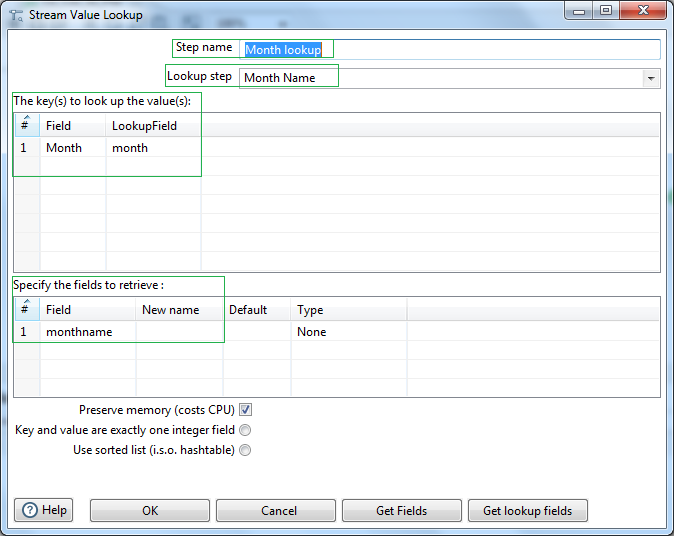Click the LookupField column header
Screen dimensions: 674x536
[153, 126]
